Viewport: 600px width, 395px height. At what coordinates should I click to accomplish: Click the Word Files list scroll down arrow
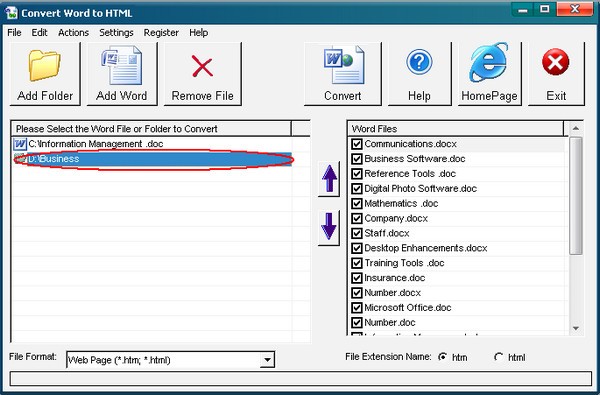[576, 328]
